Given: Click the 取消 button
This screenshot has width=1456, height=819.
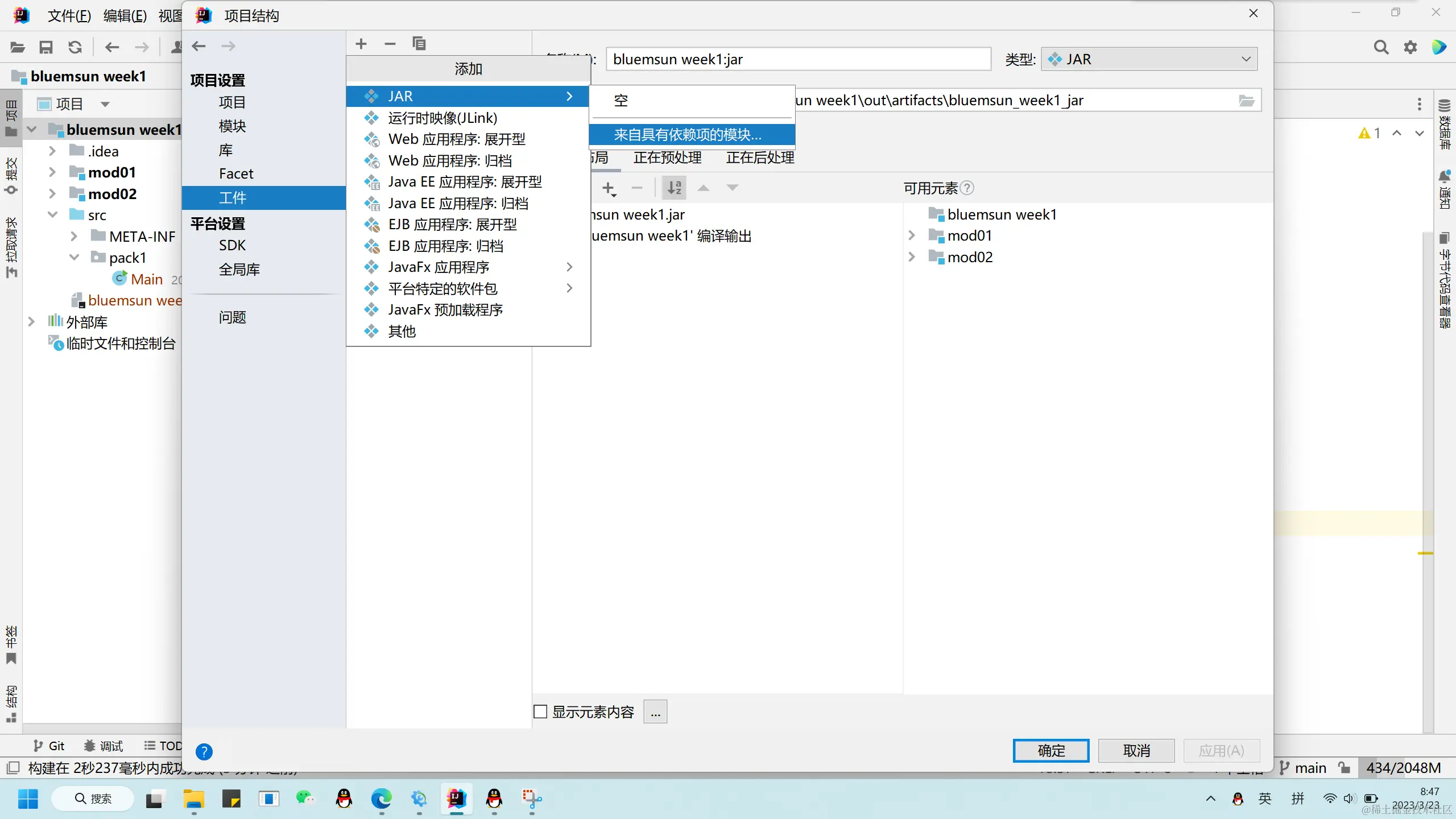Looking at the screenshot, I should pyautogui.click(x=1136, y=751).
